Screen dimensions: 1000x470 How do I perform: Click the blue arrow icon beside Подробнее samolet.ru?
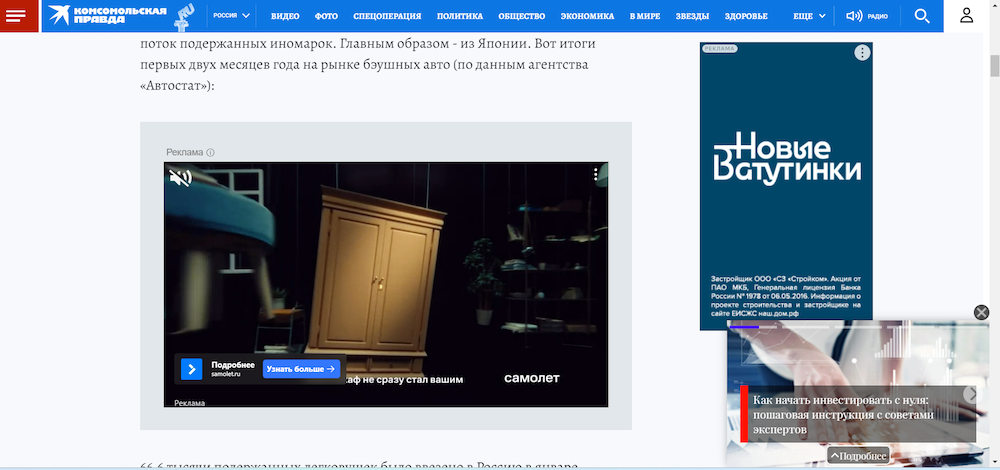[x=192, y=369]
